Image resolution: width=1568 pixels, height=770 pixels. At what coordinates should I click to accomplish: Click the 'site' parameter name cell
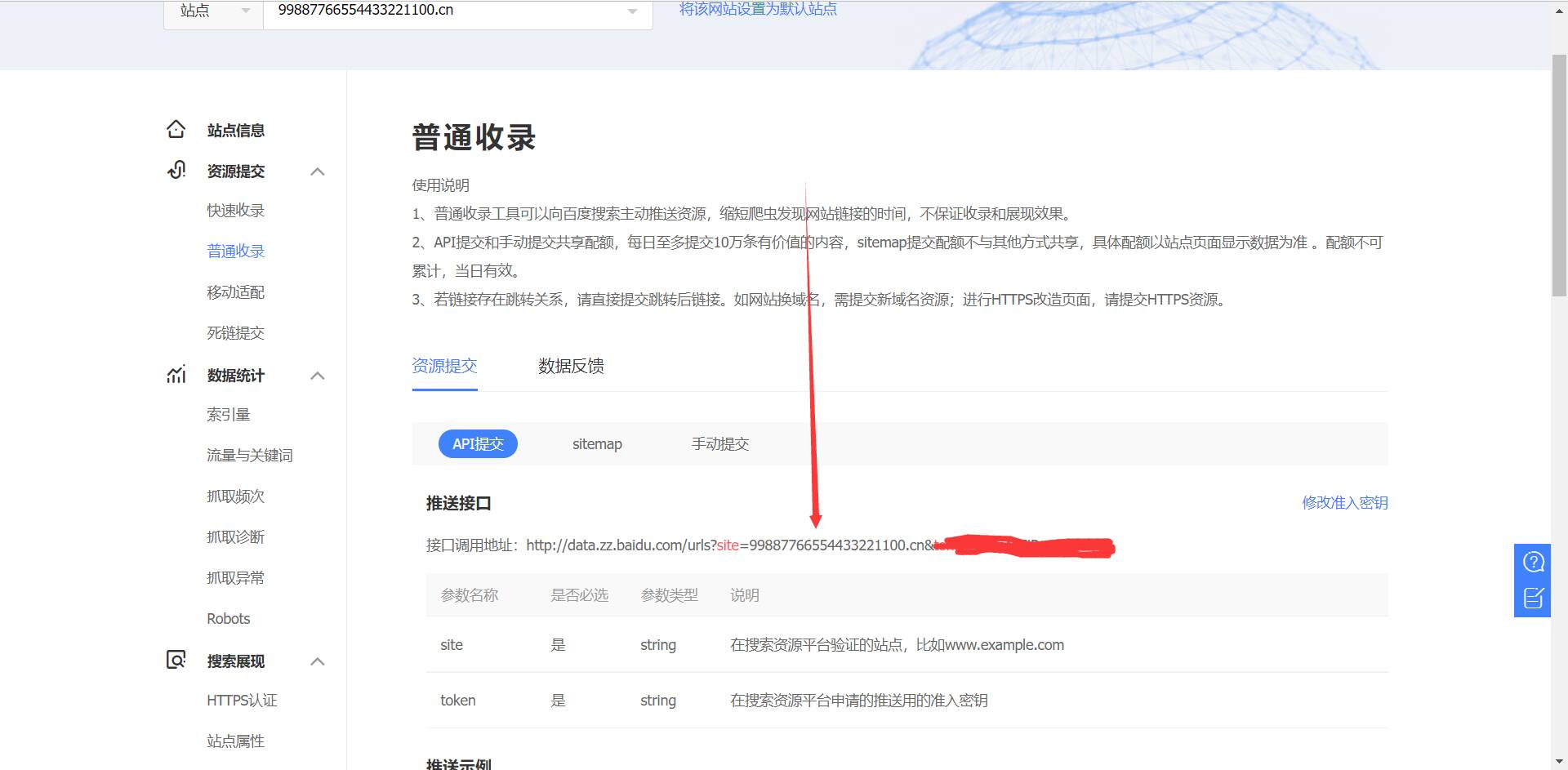(452, 644)
